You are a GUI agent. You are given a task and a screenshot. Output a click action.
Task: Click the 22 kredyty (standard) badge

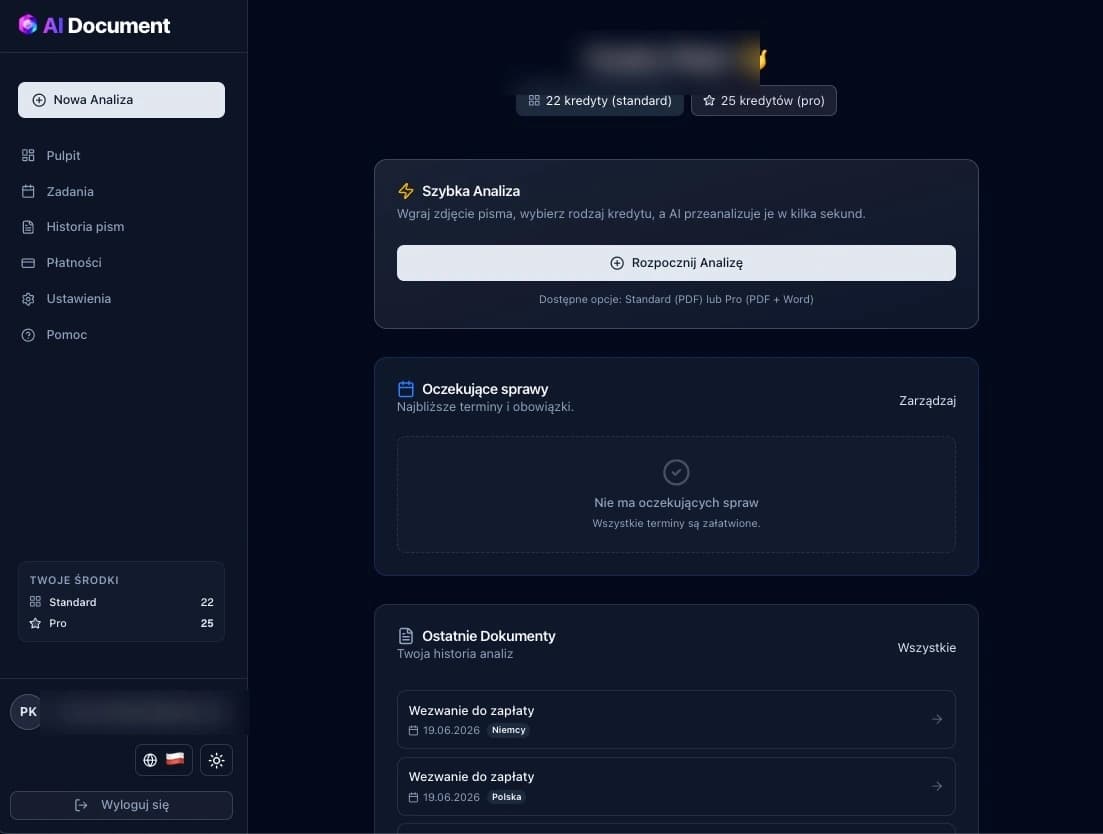(x=600, y=101)
